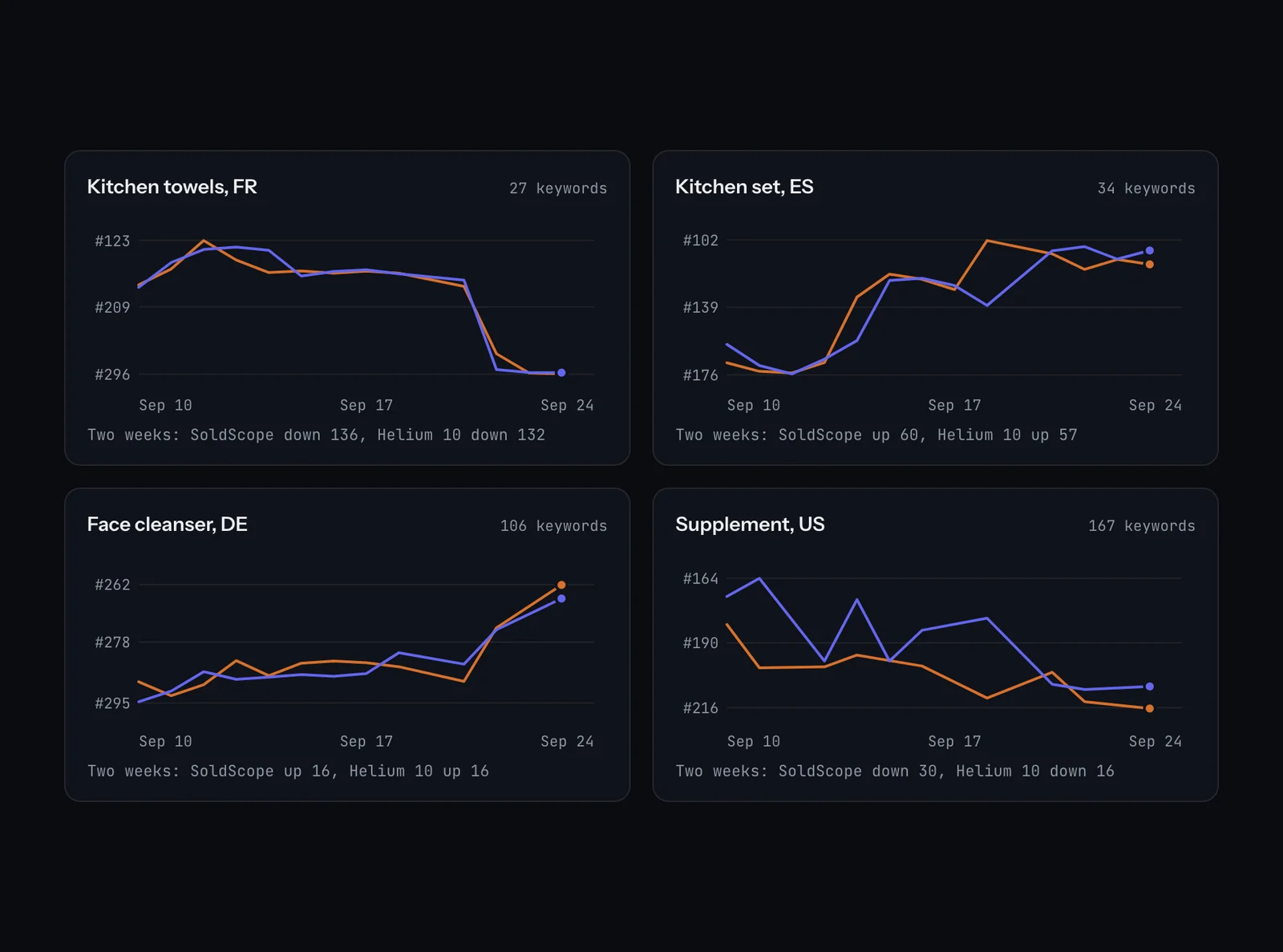Click the 106 keywords label
The height and width of the screenshot is (952, 1283).
click(553, 526)
